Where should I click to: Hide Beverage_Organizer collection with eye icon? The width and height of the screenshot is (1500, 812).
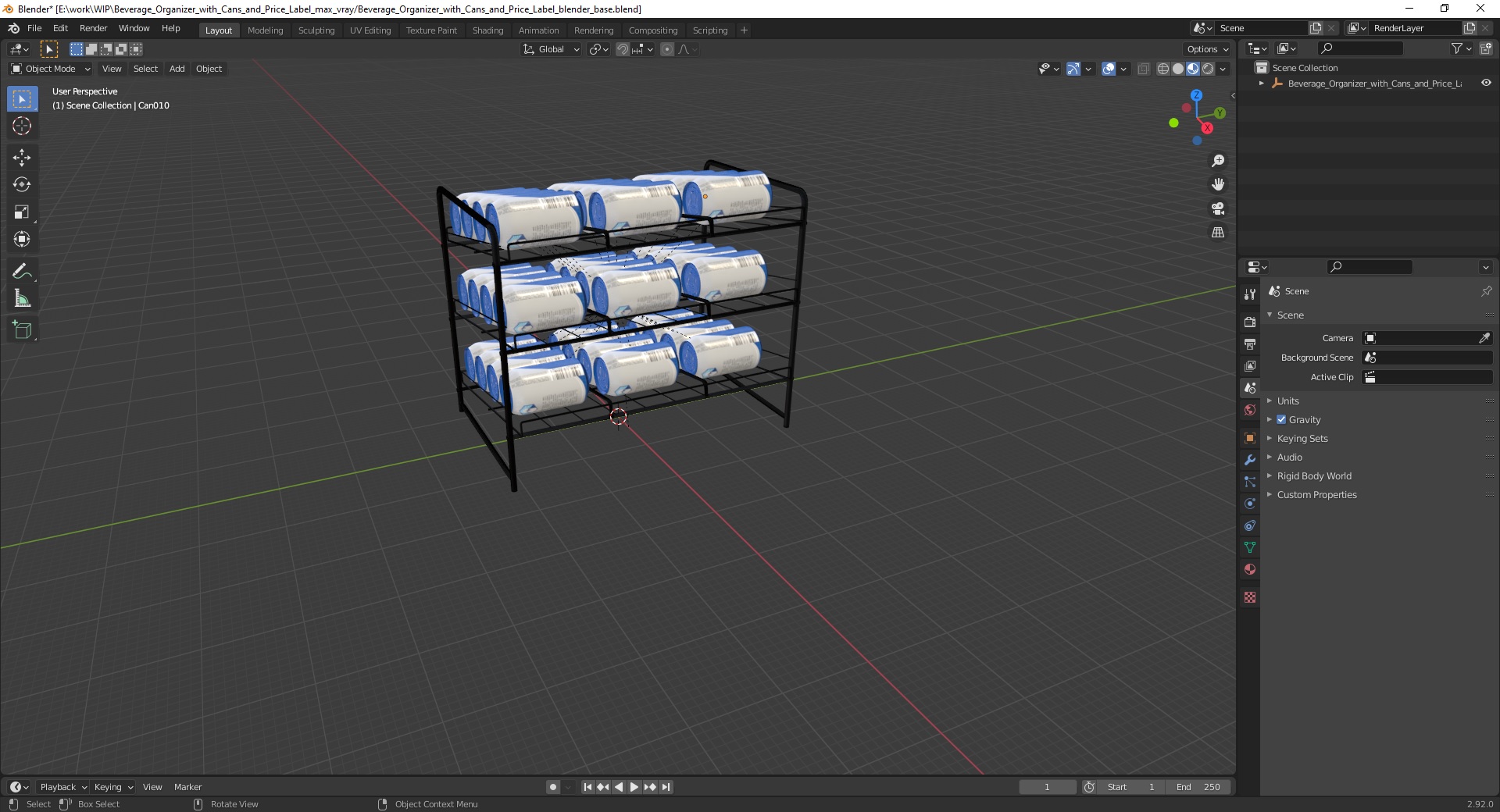click(x=1486, y=83)
